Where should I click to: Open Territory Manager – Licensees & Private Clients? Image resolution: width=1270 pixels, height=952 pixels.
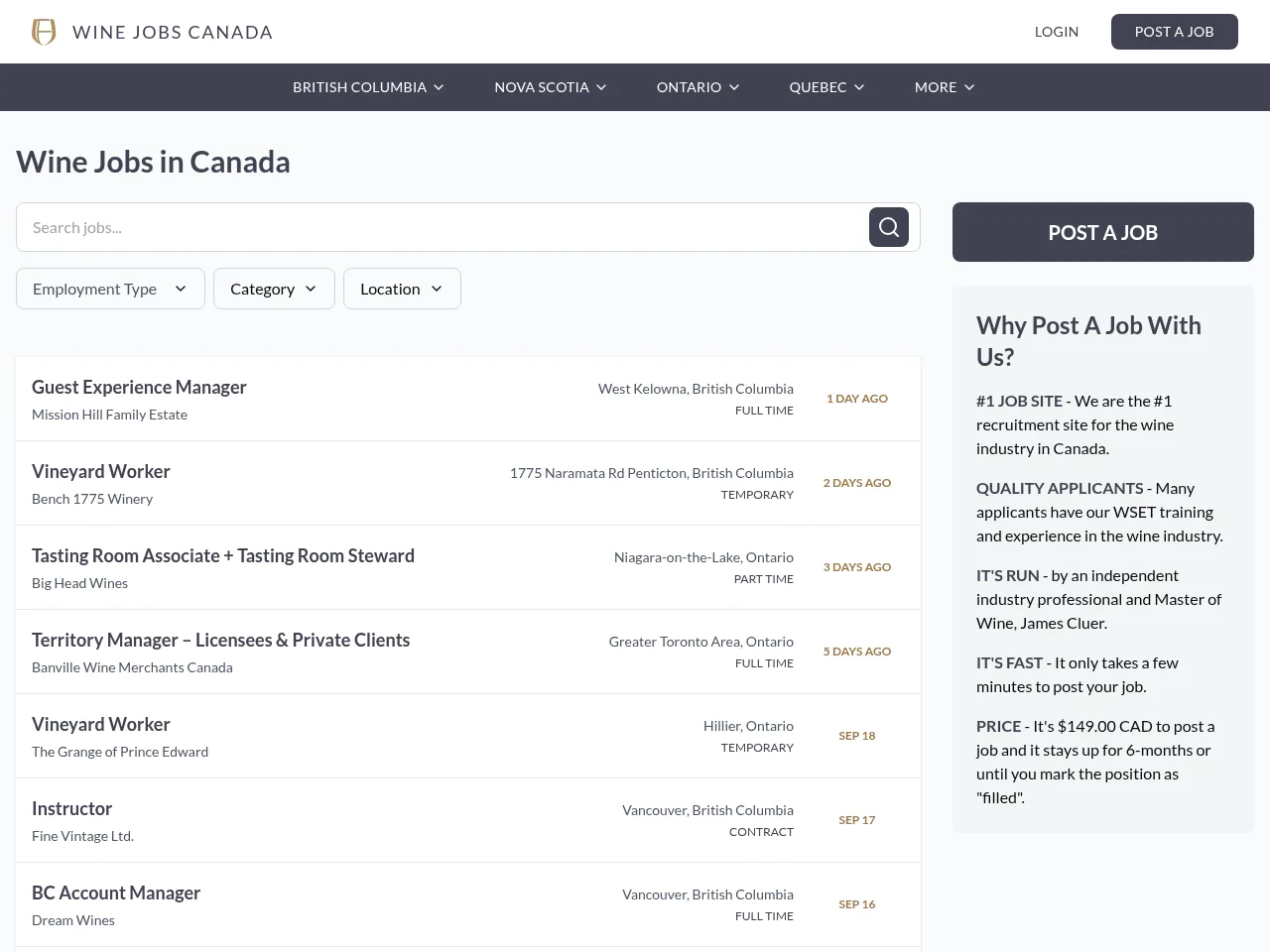[x=468, y=652]
